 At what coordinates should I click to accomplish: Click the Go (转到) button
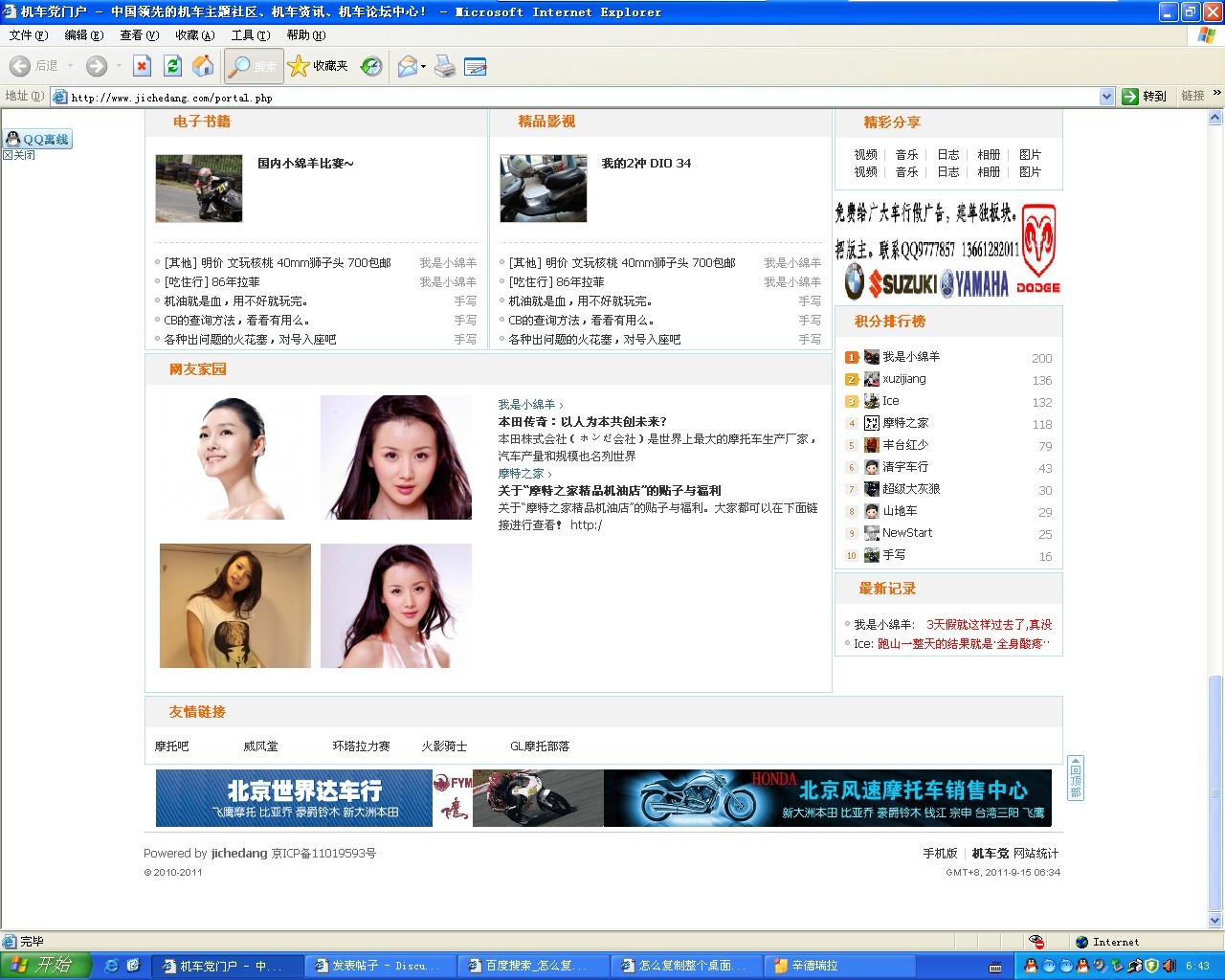coord(1145,97)
